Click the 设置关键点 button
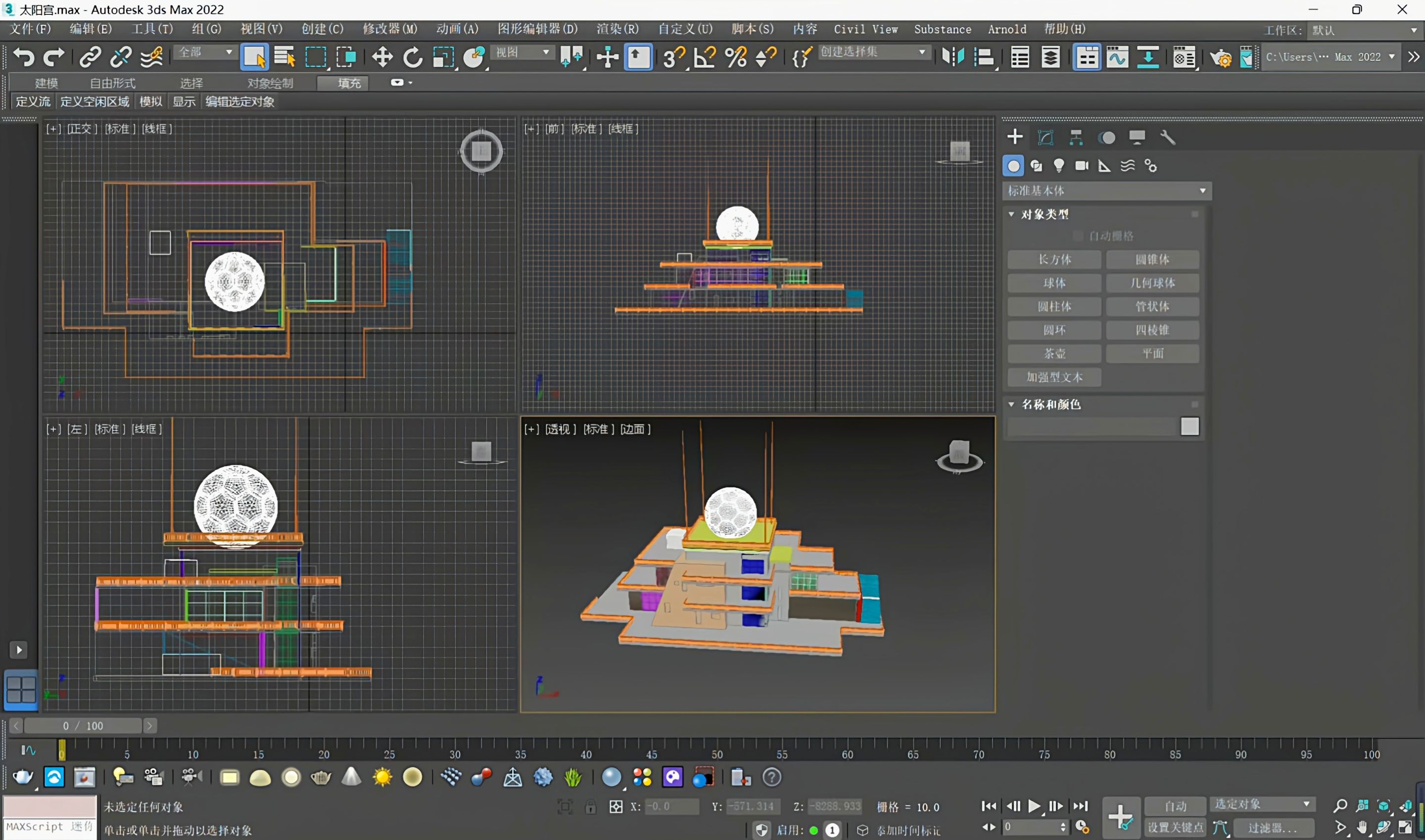Viewport: 1425px width, 840px height. (x=1175, y=828)
